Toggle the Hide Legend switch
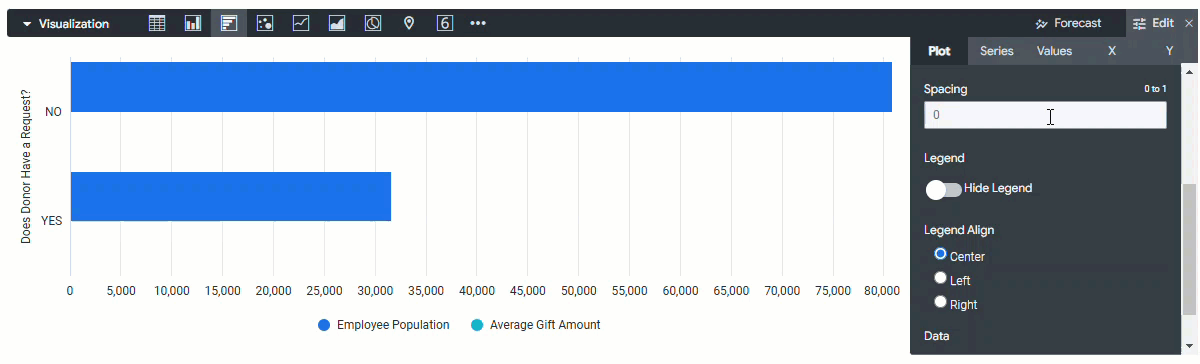This screenshot has width=1200, height=364. [943, 189]
